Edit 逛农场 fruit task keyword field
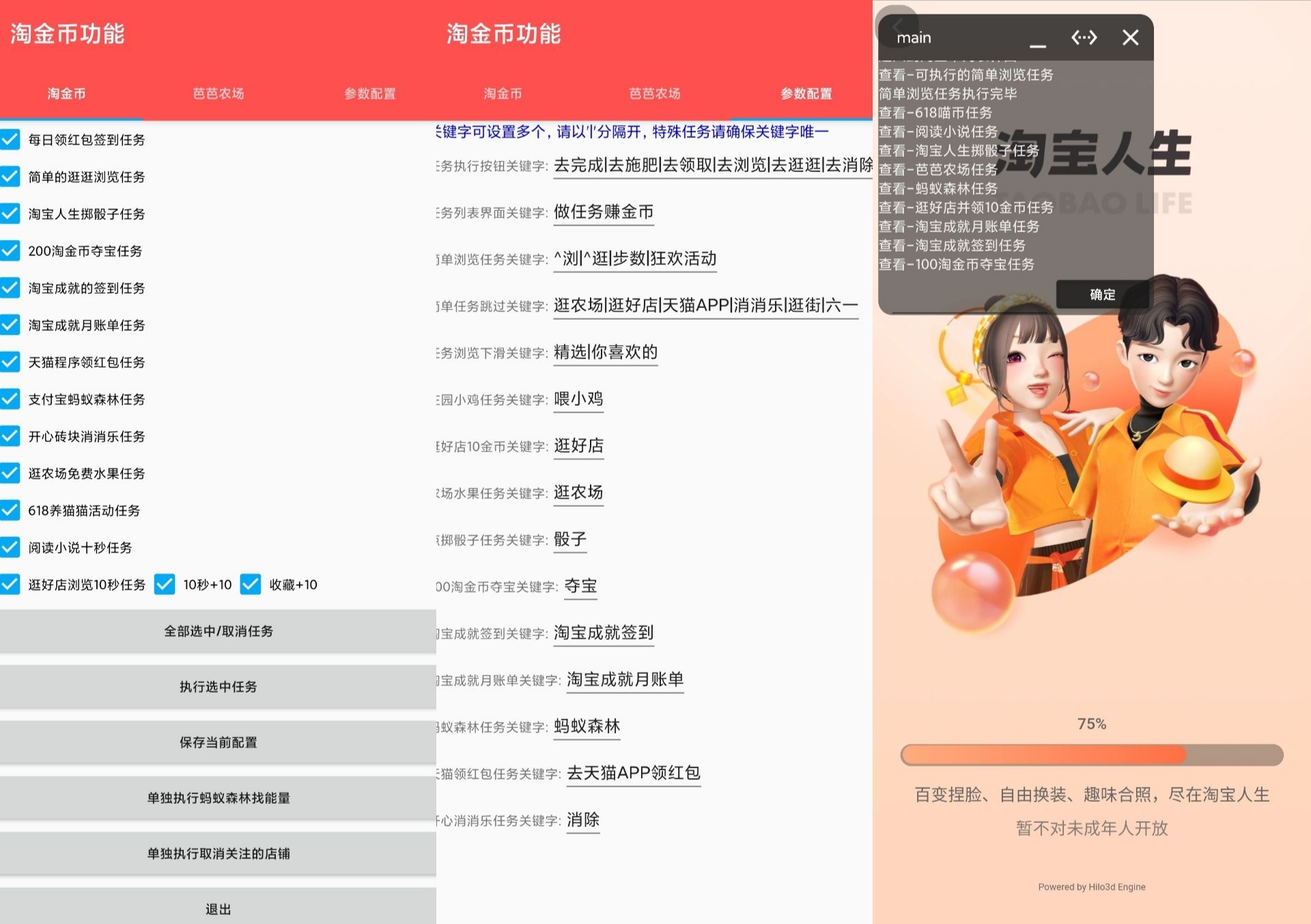This screenshot has height=924, width=1311. coord(578,492)
